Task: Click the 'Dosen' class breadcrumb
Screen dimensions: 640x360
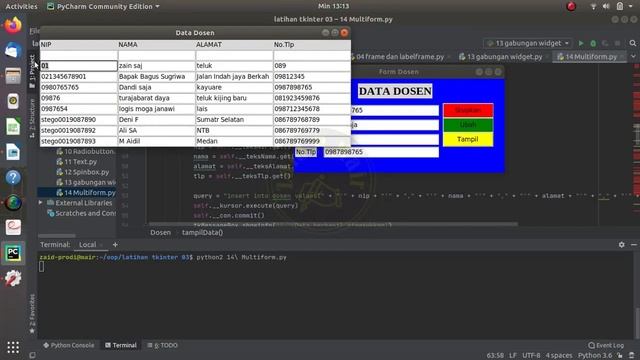Action: (160, 233)
